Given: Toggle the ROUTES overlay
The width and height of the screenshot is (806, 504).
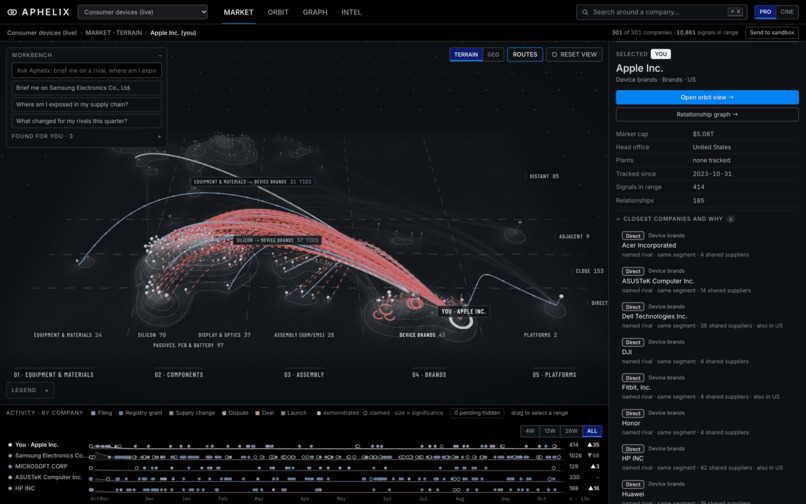Looking at the screenshot, I should (x=525, y=55).
